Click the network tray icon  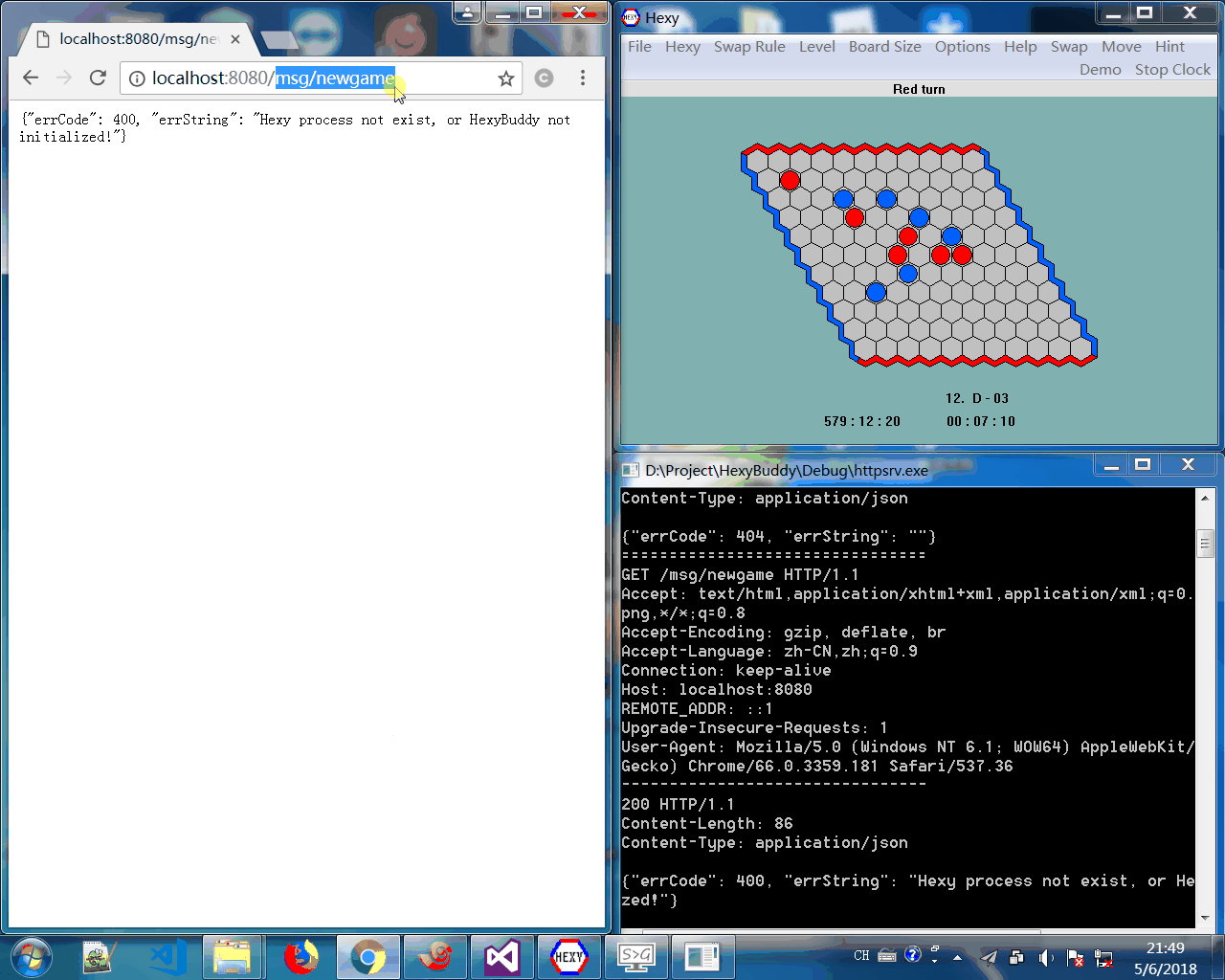[x=1103, y=958]
